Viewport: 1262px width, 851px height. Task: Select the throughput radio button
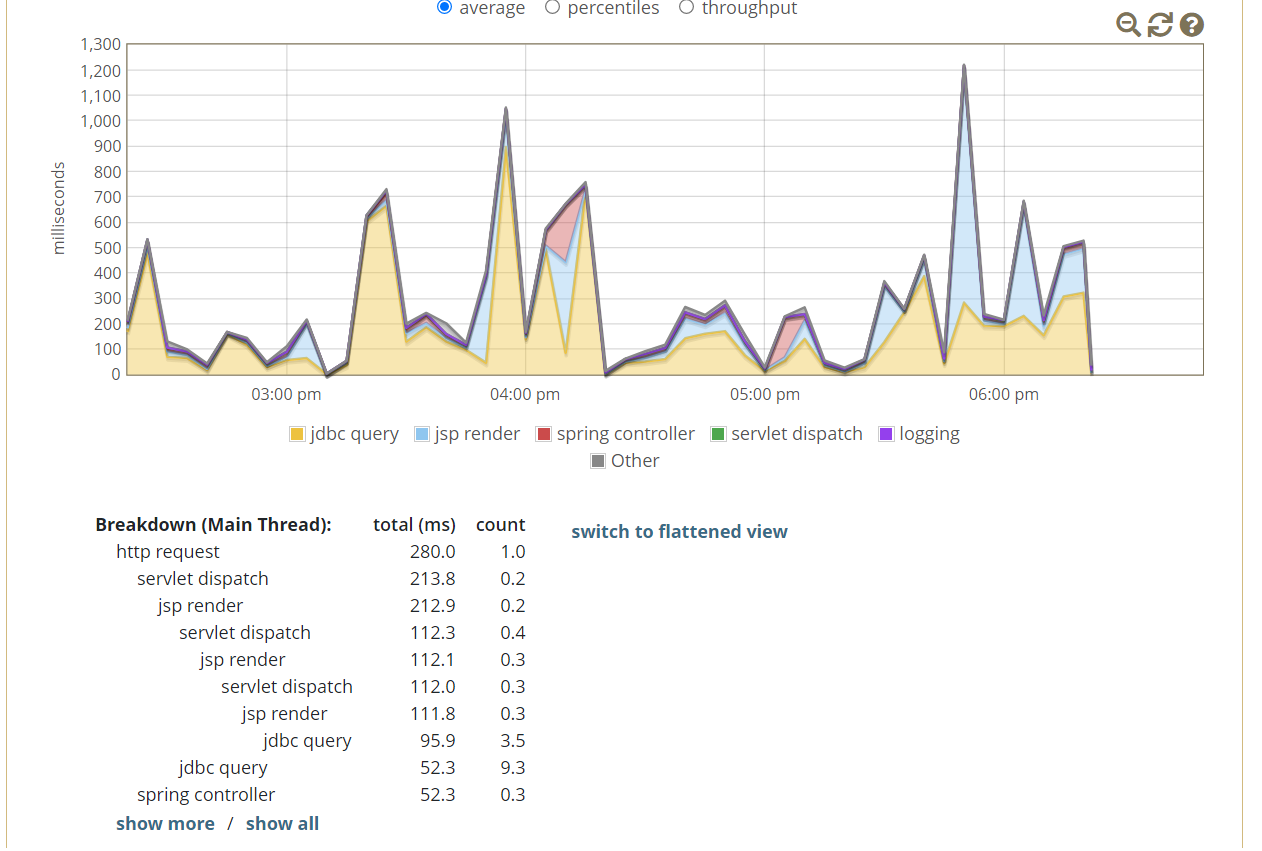tap(687, 8)
